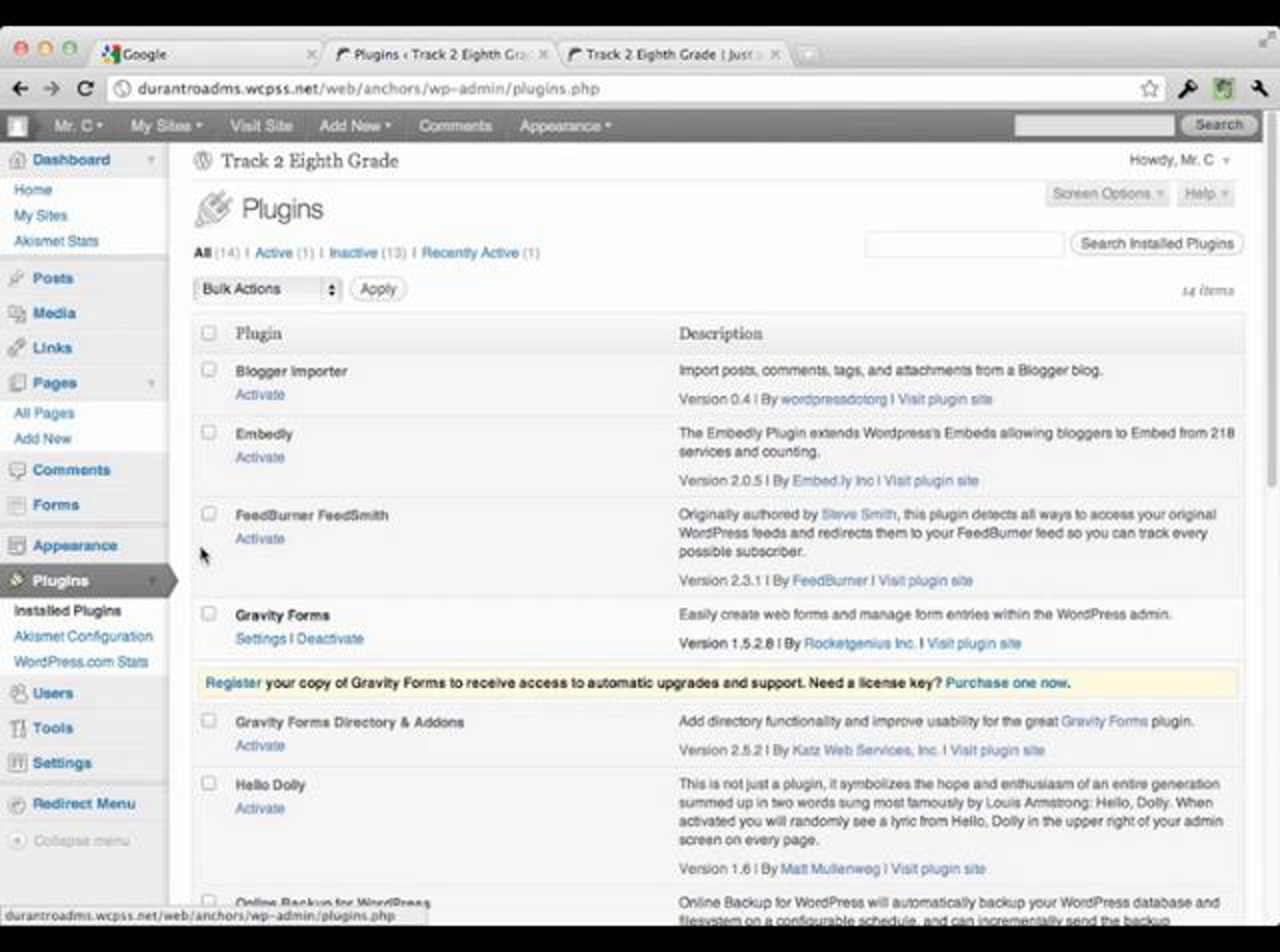
Task: Open the Add New admin bar menu
Action: pos(355,126)
